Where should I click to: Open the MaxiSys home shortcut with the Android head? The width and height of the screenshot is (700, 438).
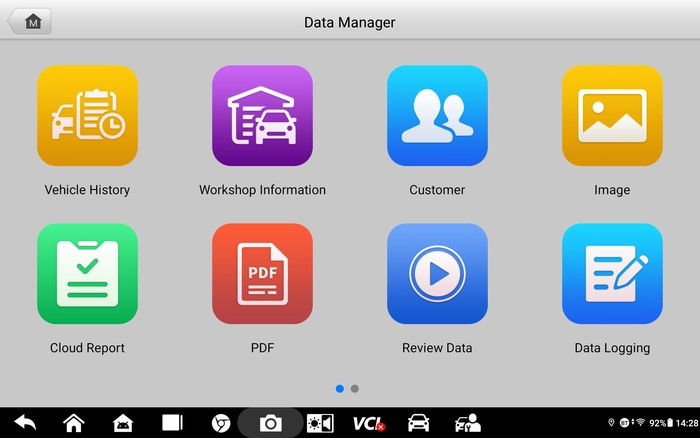(123, 423)
